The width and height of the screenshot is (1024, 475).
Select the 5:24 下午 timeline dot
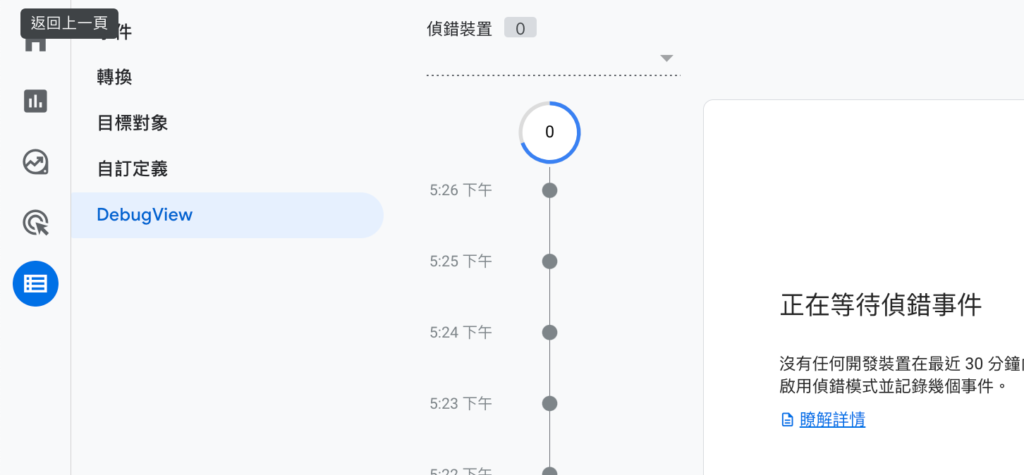[x=549, y=332]
